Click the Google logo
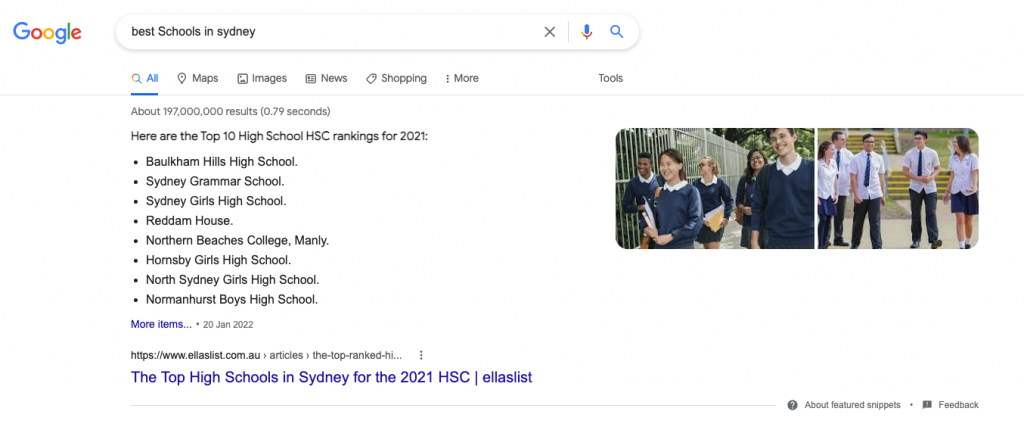Screen dimensions: 1024x427 click(x=47, y=32)
